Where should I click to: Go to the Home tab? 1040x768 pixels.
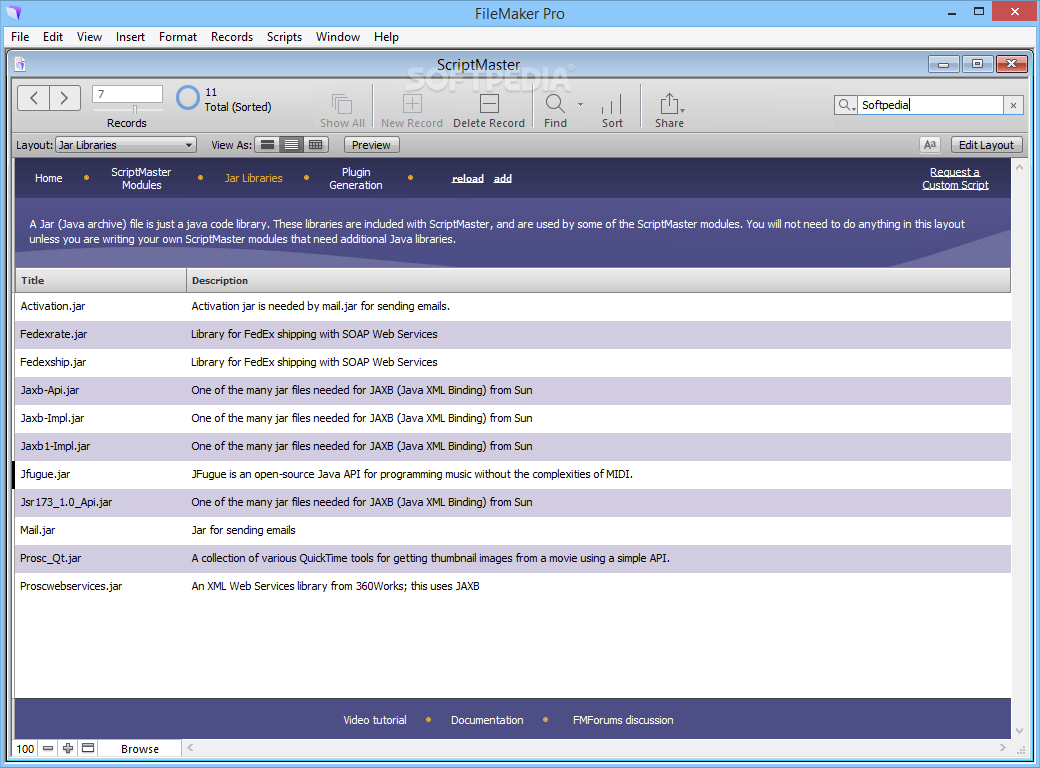coord(48,178)
